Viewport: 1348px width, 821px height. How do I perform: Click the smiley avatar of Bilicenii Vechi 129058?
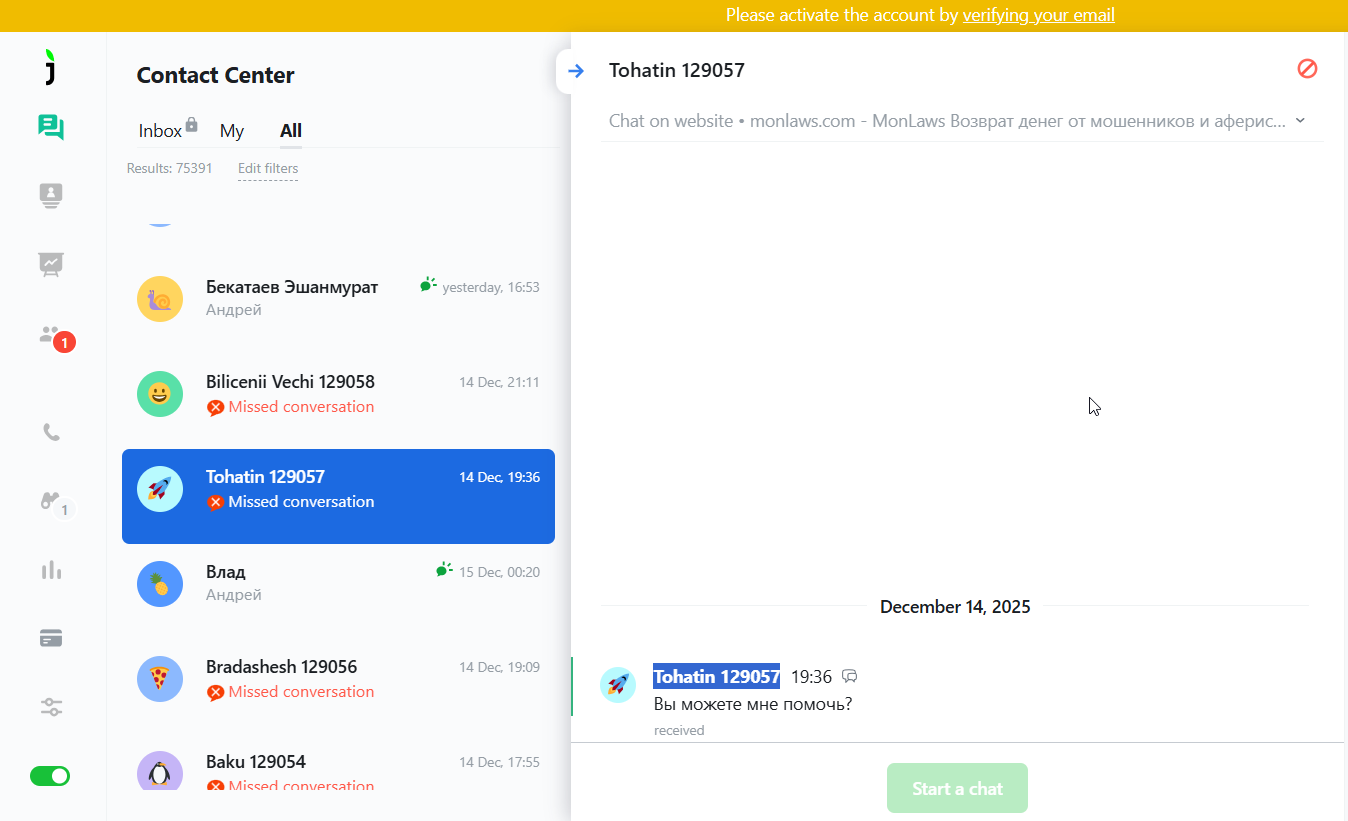click(160, 394)
